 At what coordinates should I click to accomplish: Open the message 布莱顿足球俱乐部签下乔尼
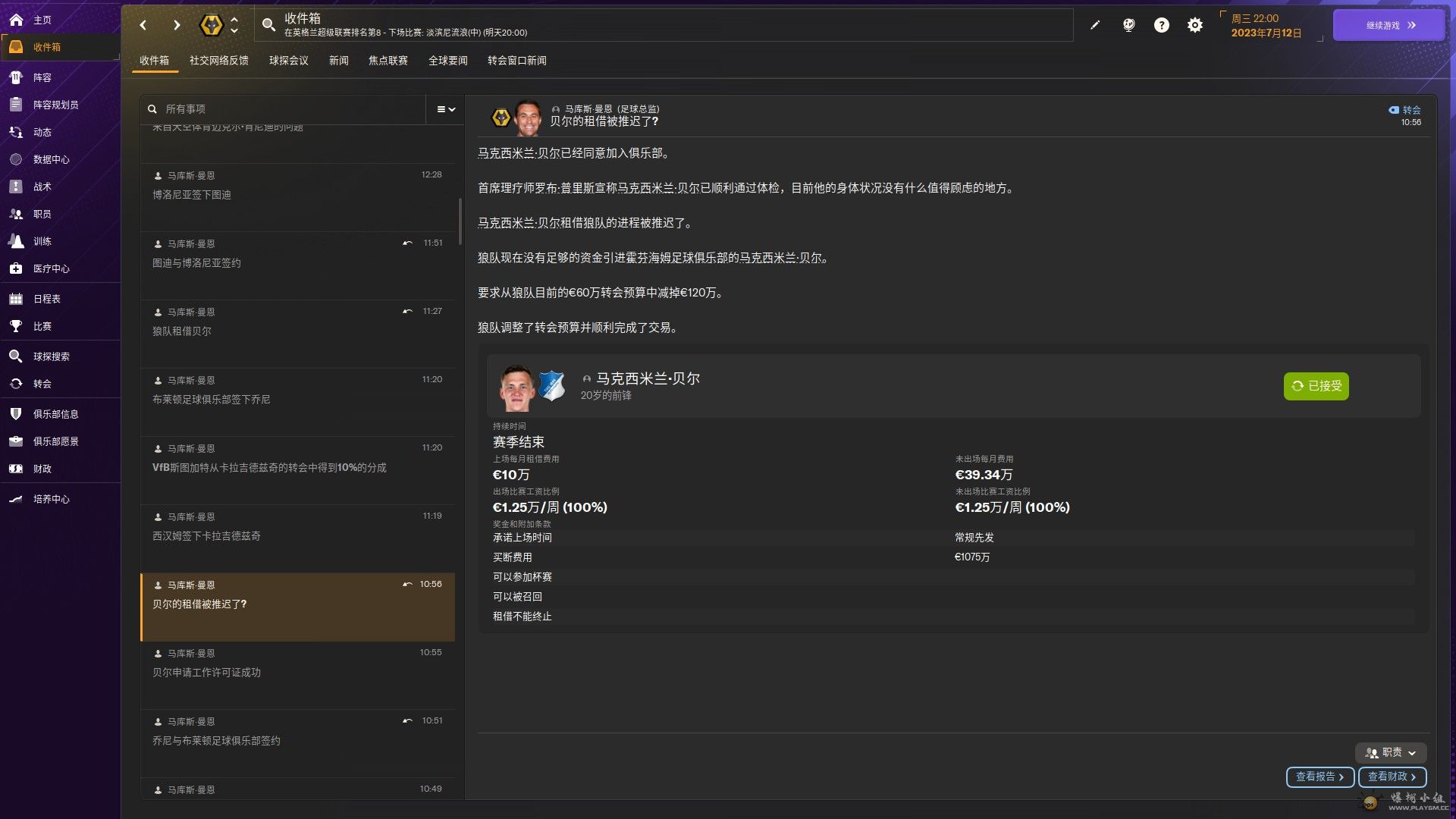[x=297, y=402]
